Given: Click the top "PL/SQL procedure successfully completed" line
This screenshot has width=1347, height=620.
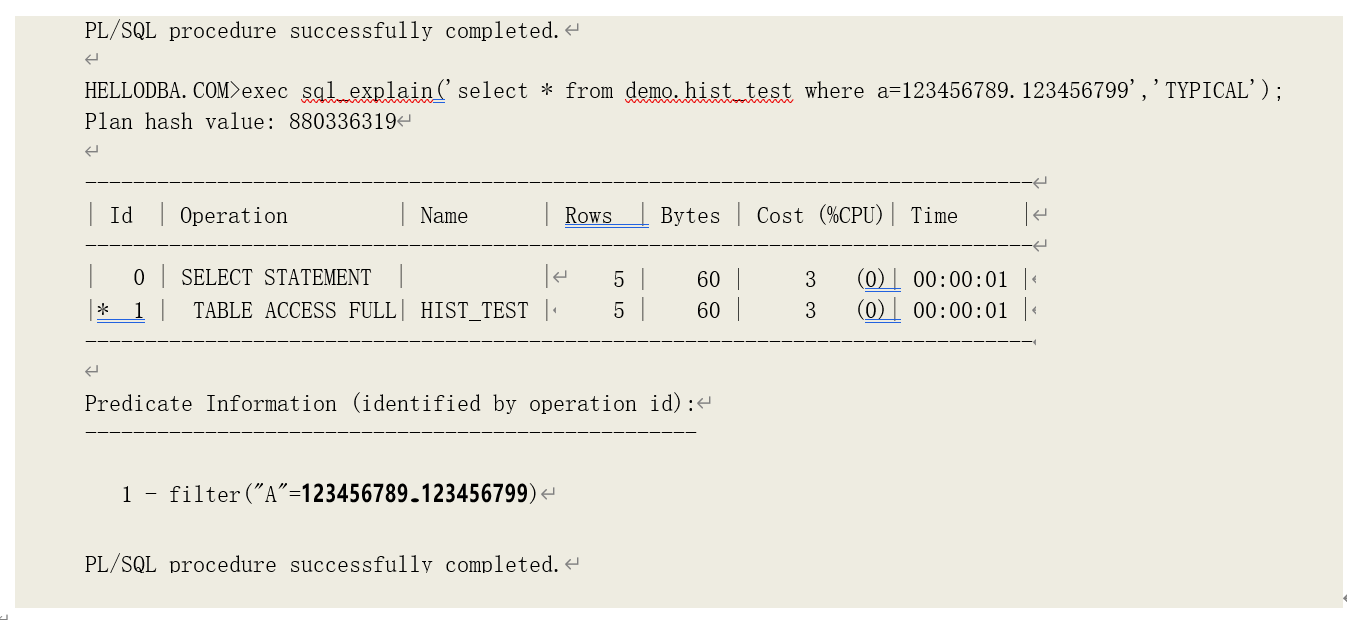Looking at the screenshot, I should pos(321,31).
